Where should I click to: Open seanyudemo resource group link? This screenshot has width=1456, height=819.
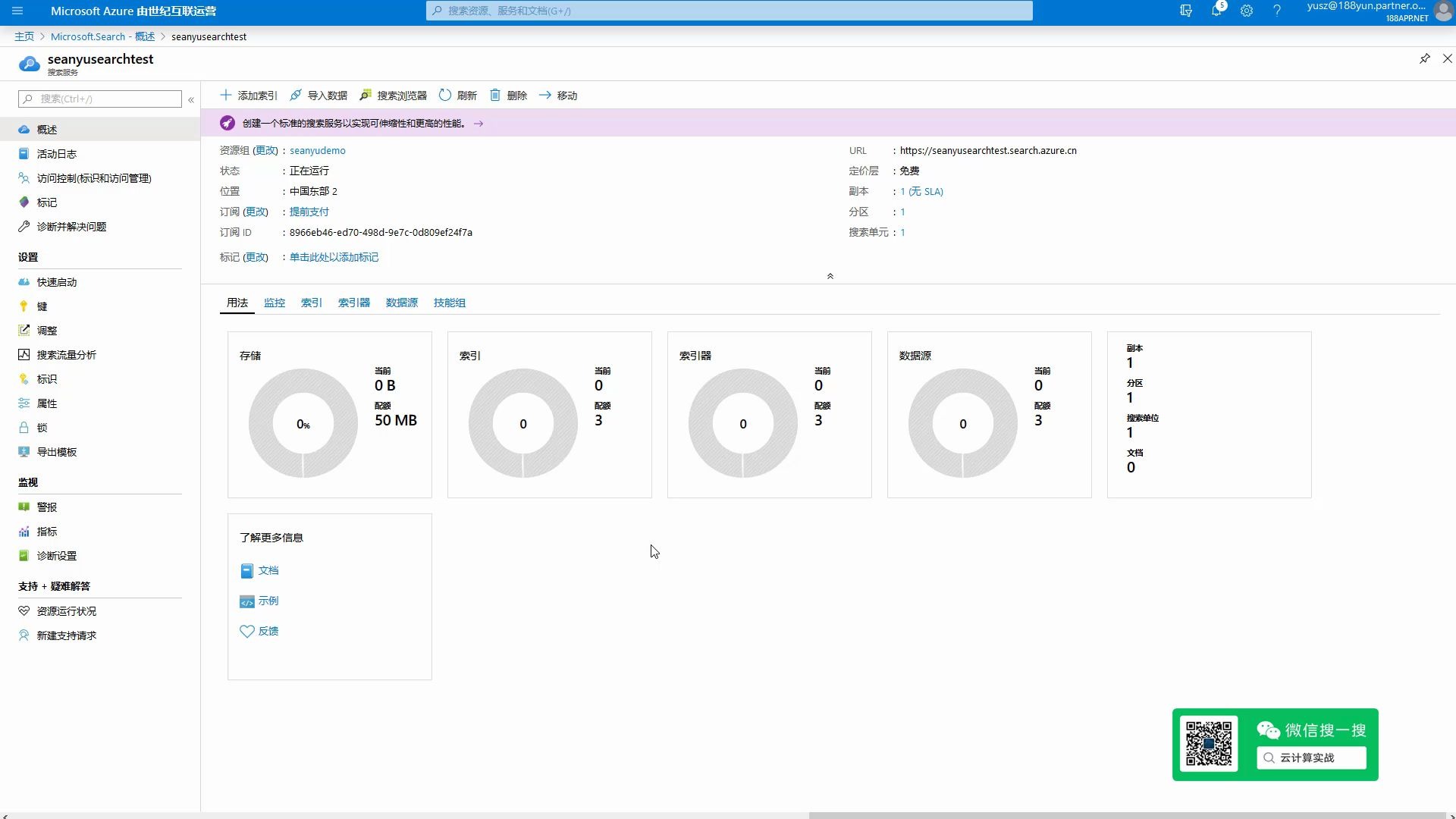(x=318, y=150)
